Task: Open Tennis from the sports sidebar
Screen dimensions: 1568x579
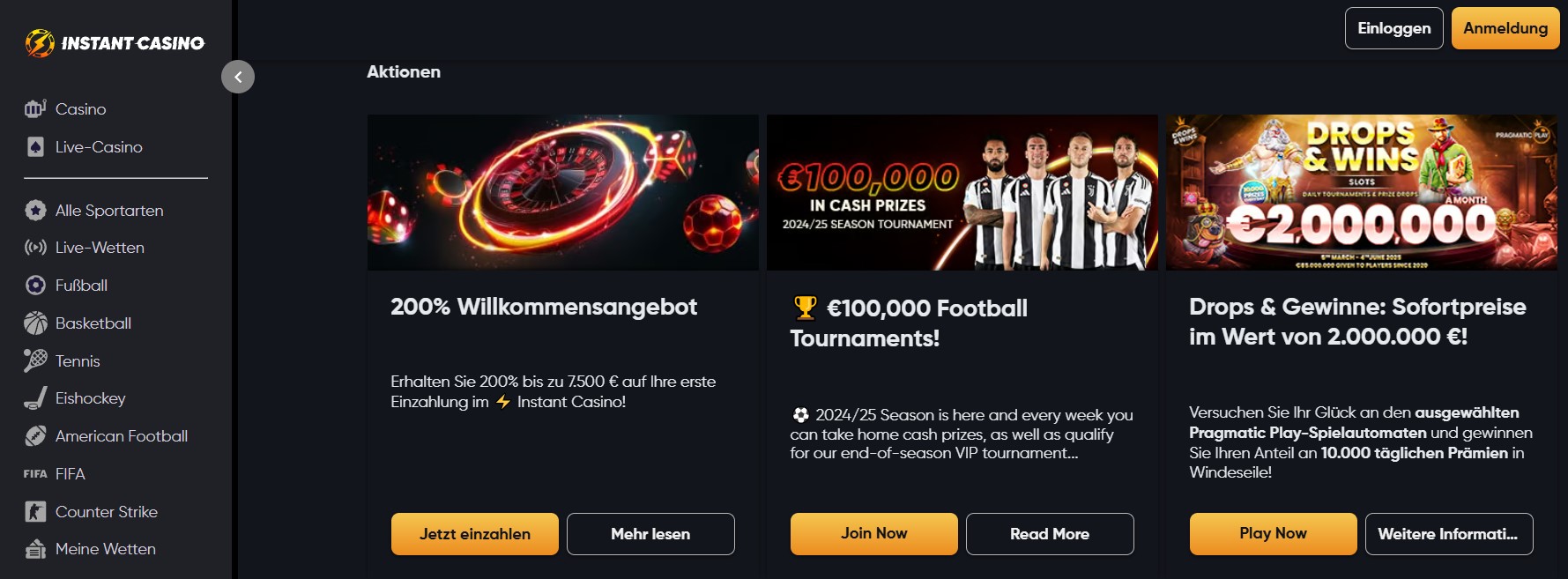Action: point(34,360)
